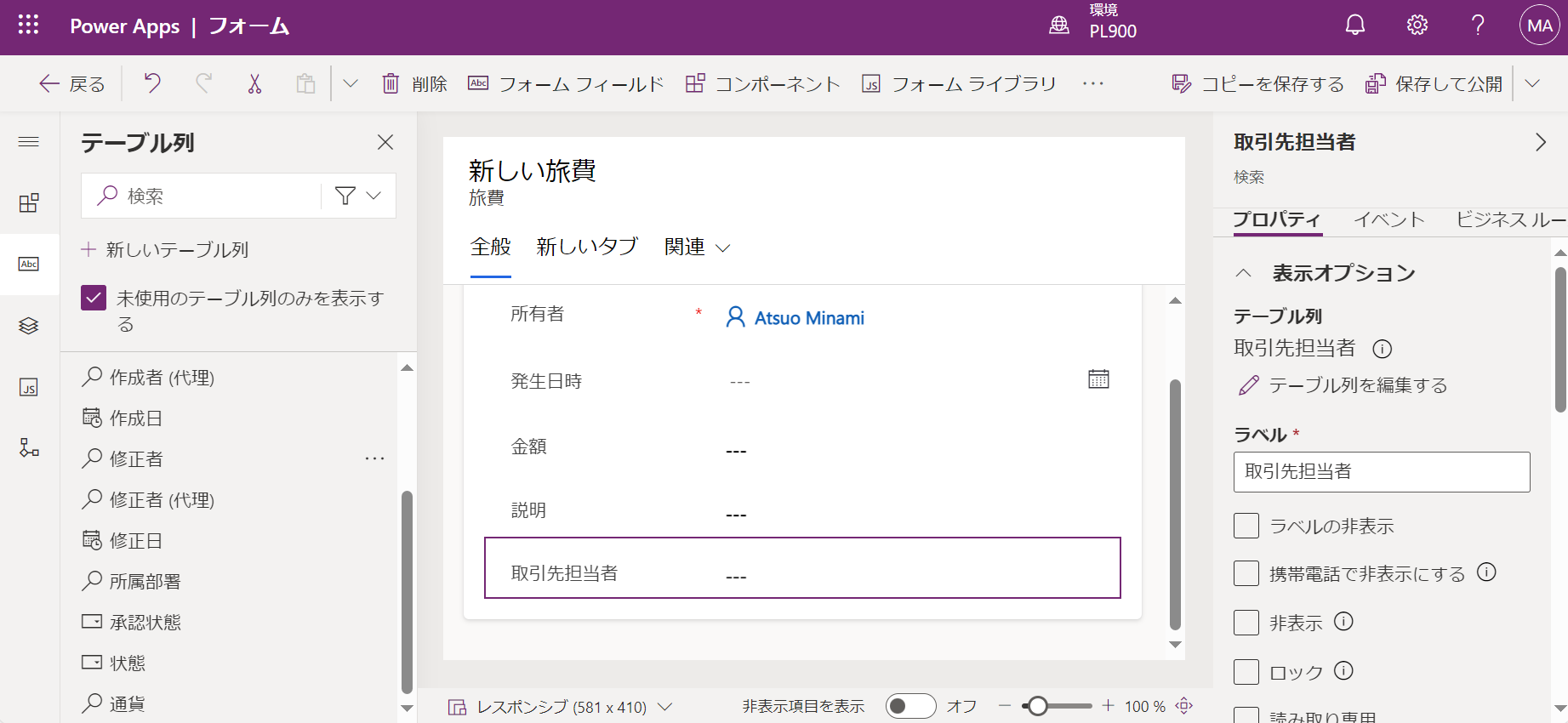1568x723 pixels.
Task: Click the ラベル input field
Action: (1382, 471)
